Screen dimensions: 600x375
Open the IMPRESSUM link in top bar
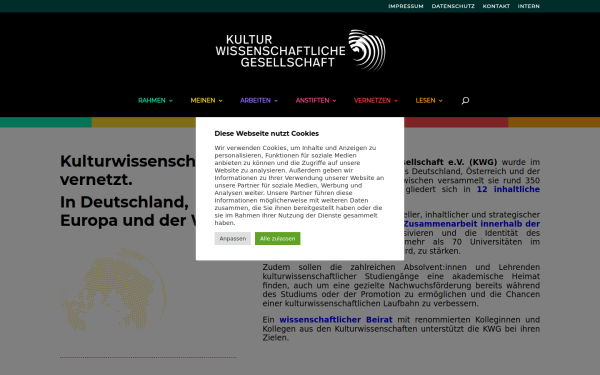[x=406, y=6]
